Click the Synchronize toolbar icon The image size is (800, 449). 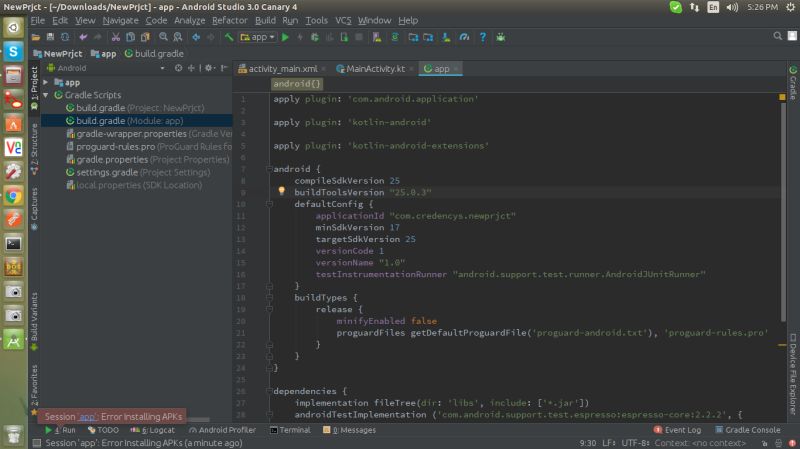pyautogui.click(x=65, y=37)
